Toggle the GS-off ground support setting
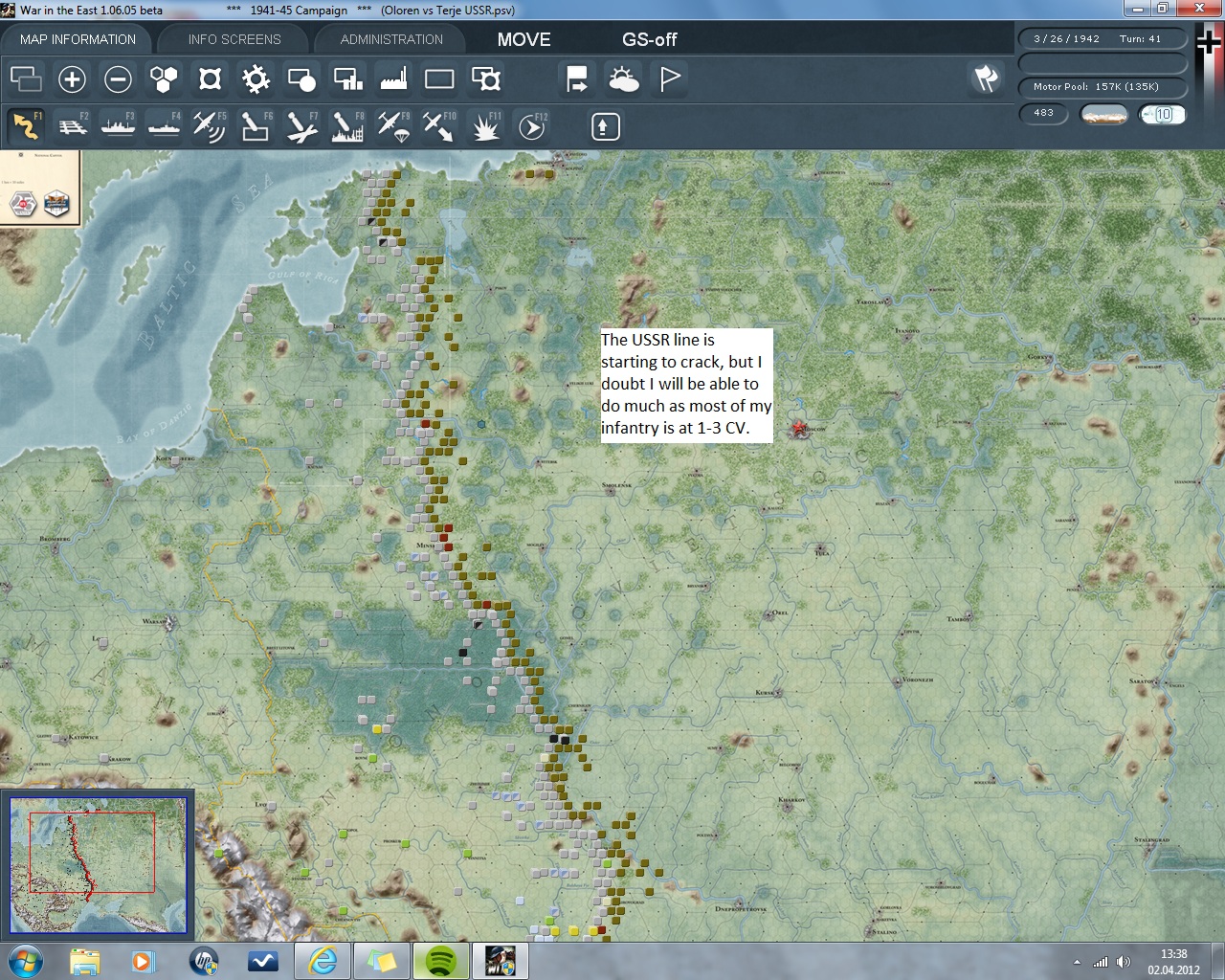Viewport: 1225px width, 980px height. point(649,39)
